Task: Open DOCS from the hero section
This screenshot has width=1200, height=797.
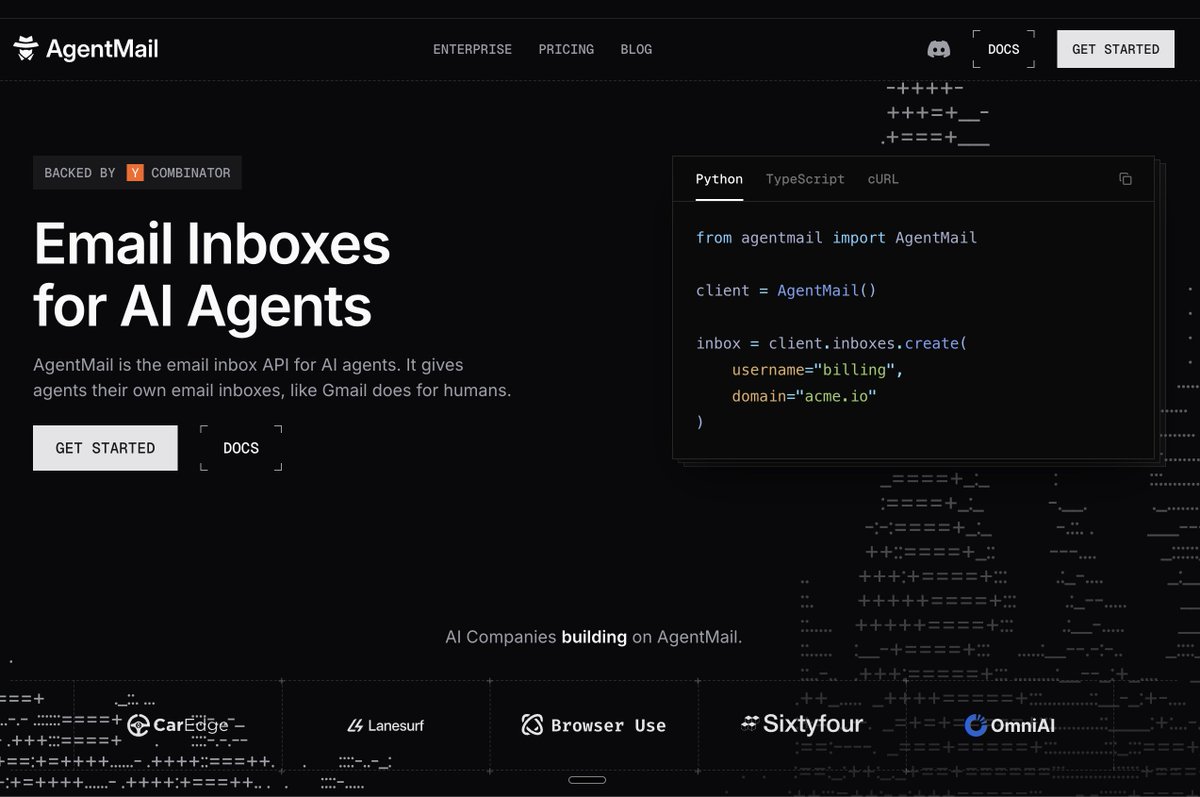Action: click(240, 447)
